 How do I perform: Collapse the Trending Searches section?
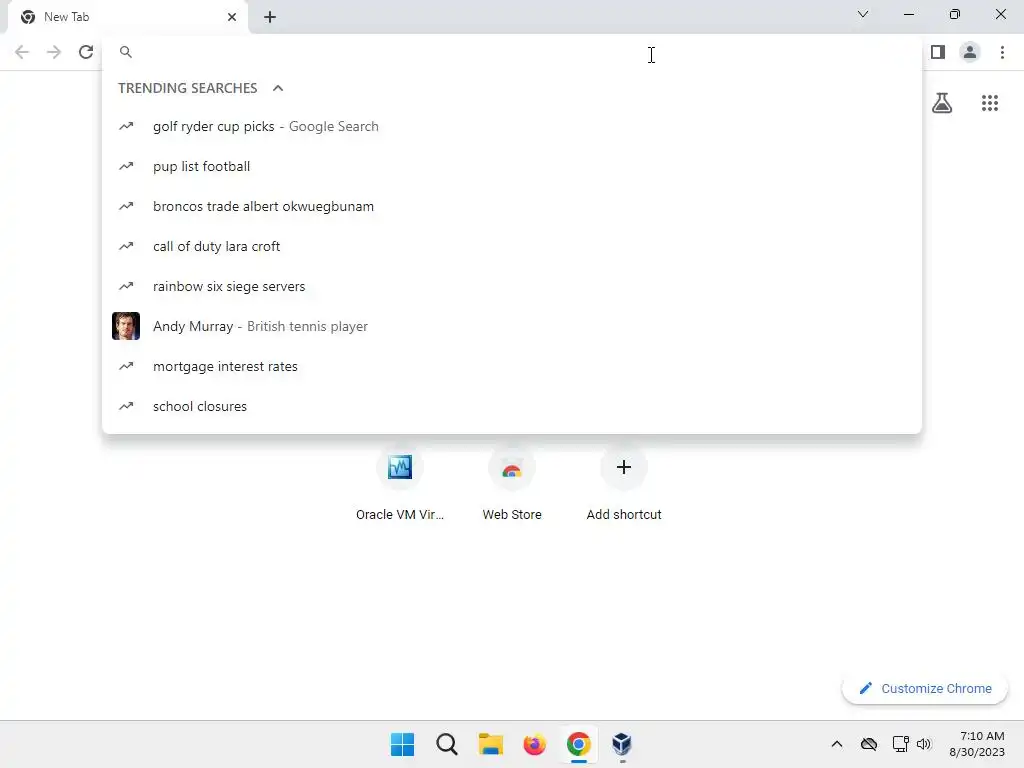(x=278, y=88)
